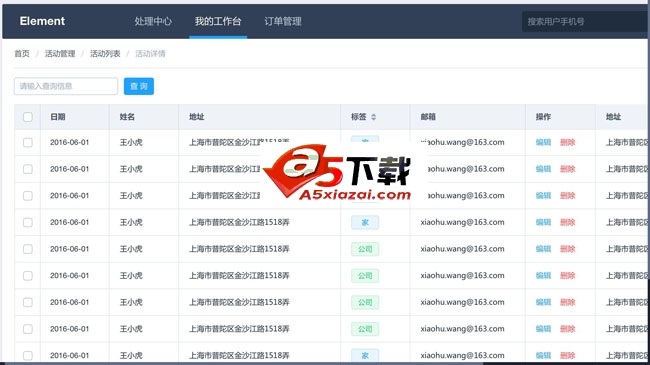
Task: Tick the checkbox in the eighth data row
Action: (x=28, y=329)
